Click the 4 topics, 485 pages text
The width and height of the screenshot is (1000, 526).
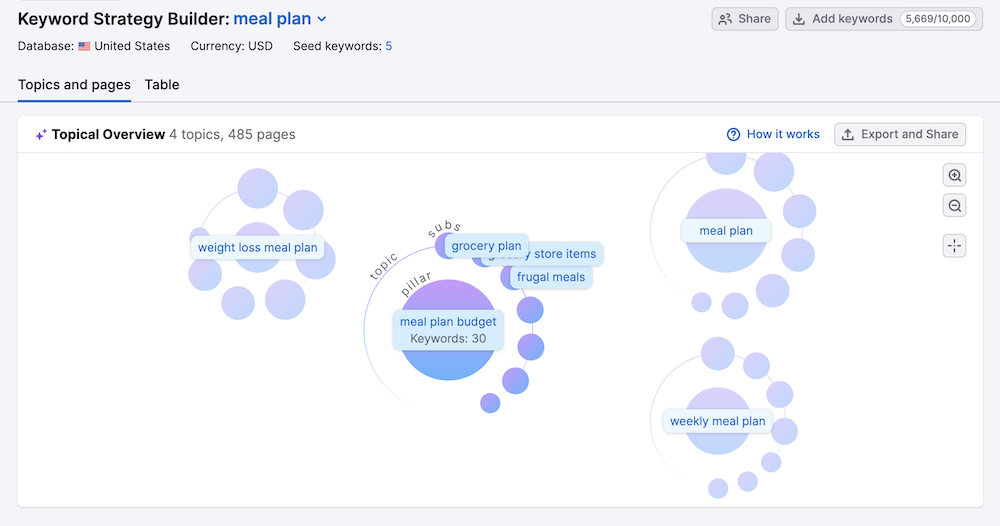pyautogui.click(x=232, y=135)
